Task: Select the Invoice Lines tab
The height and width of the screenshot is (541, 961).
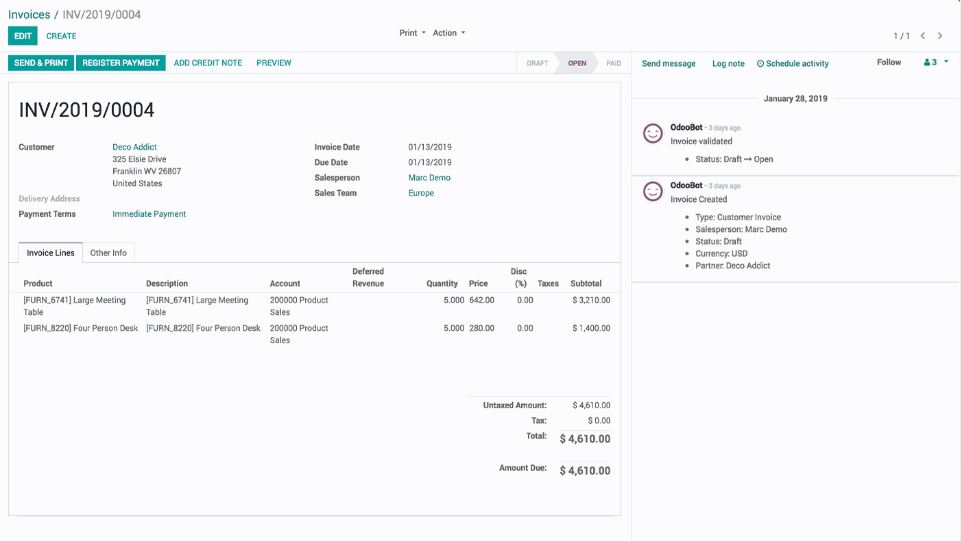Action: click(x=50, y=253)
